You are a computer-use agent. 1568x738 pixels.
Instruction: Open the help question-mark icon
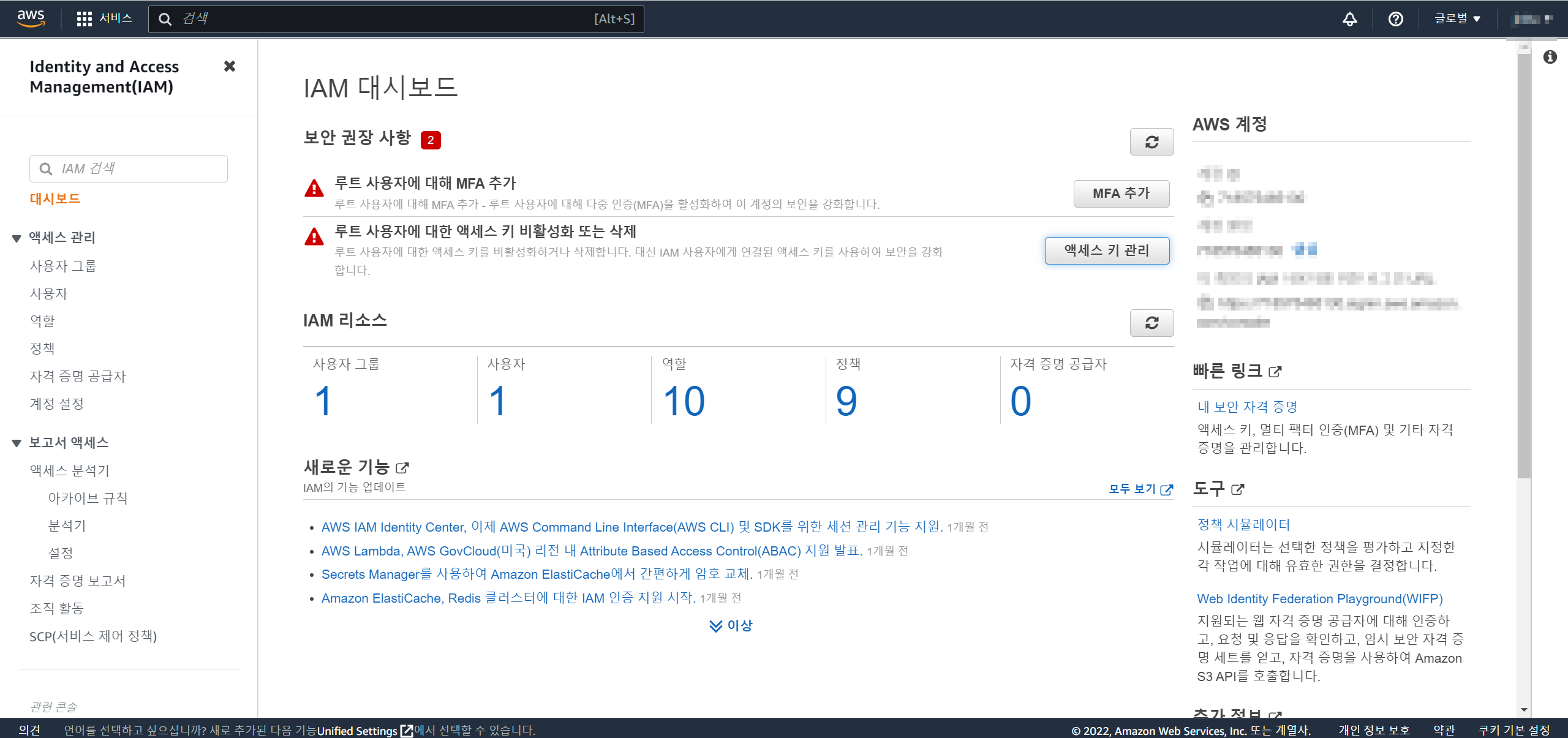point(1395,19)
